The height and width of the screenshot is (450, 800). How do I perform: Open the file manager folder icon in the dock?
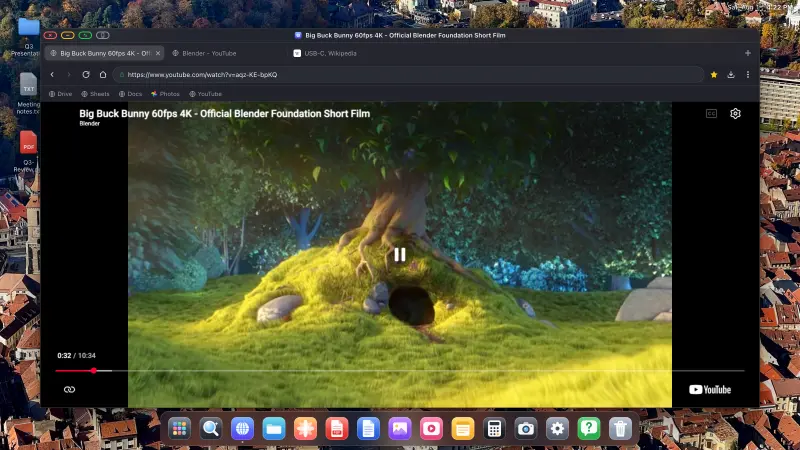pyautogui.click(x=274, y=429)
